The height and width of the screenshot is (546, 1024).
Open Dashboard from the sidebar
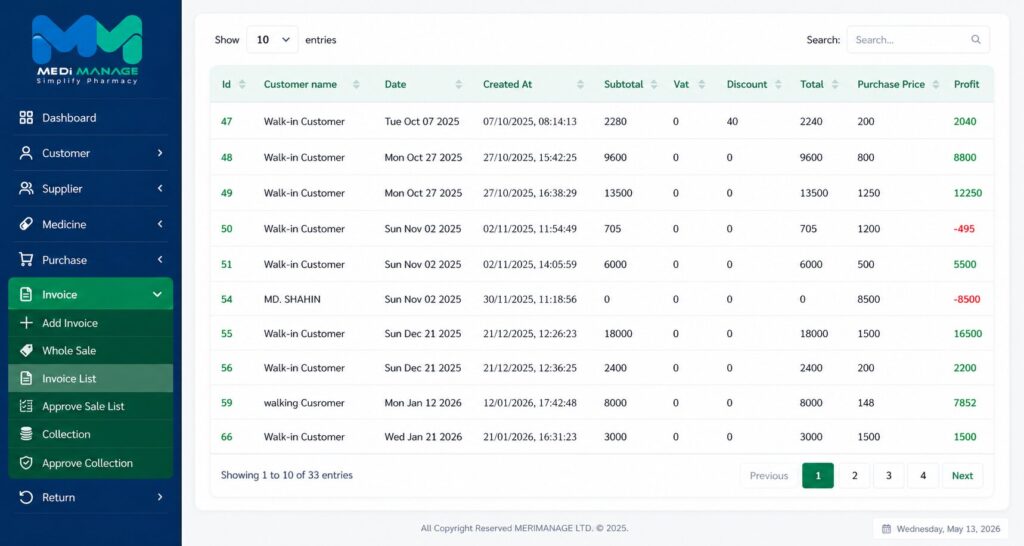pyautogui.click(x=90, y=118)
